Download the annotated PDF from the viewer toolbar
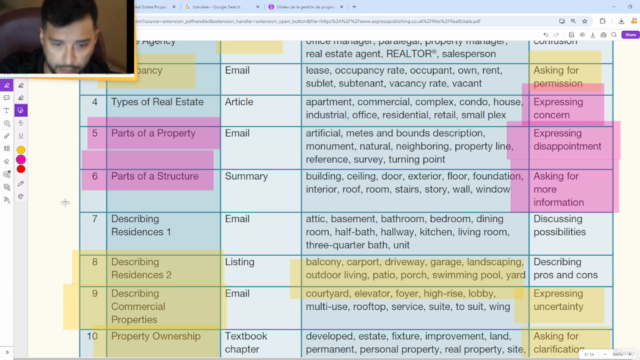The height and width of the screenshot is (360, 640). coord(593,35)
